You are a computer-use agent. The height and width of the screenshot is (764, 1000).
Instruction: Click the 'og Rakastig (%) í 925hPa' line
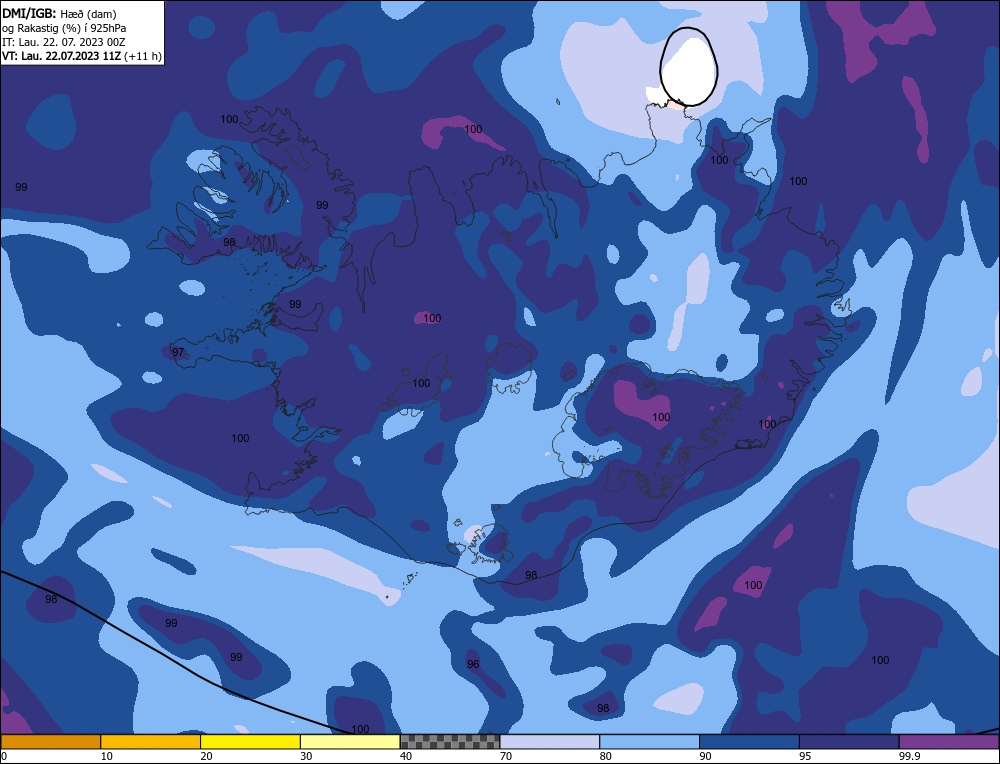(x=64, y=28)
